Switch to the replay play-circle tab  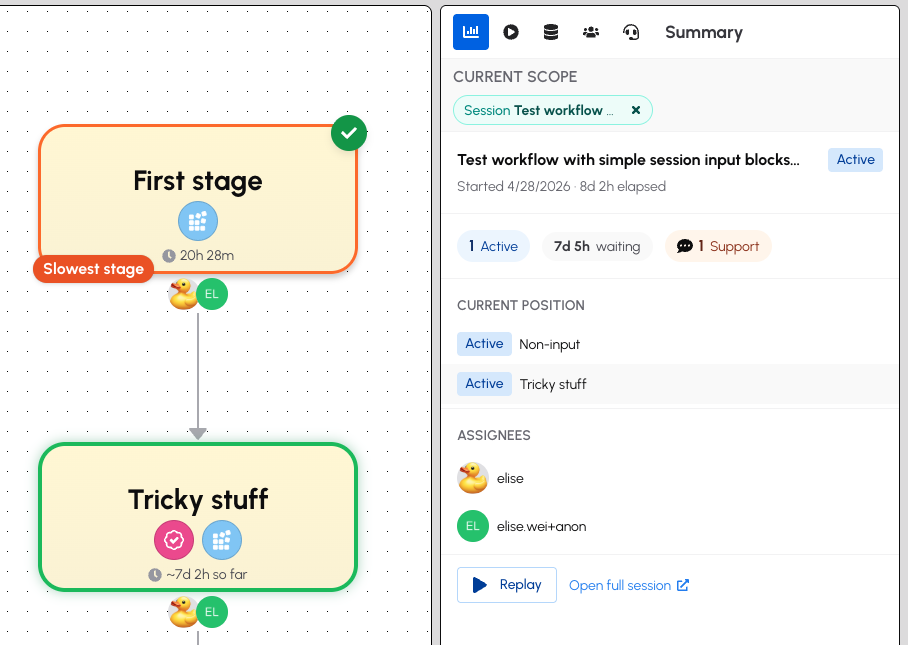(511, 32)
